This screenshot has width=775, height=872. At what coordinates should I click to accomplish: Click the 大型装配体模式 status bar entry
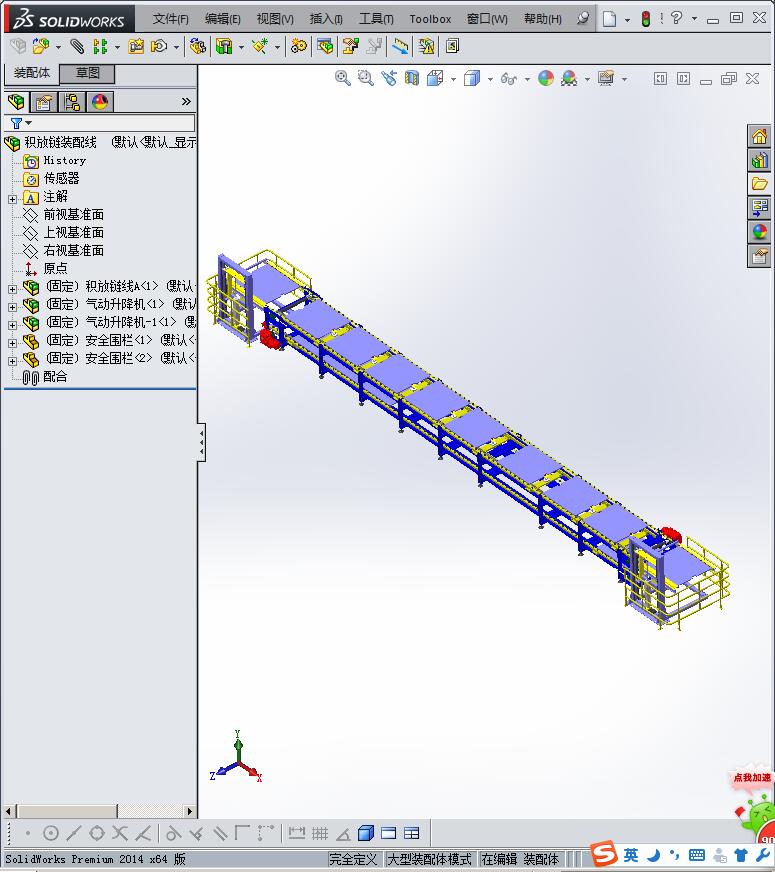coord(429,859)
